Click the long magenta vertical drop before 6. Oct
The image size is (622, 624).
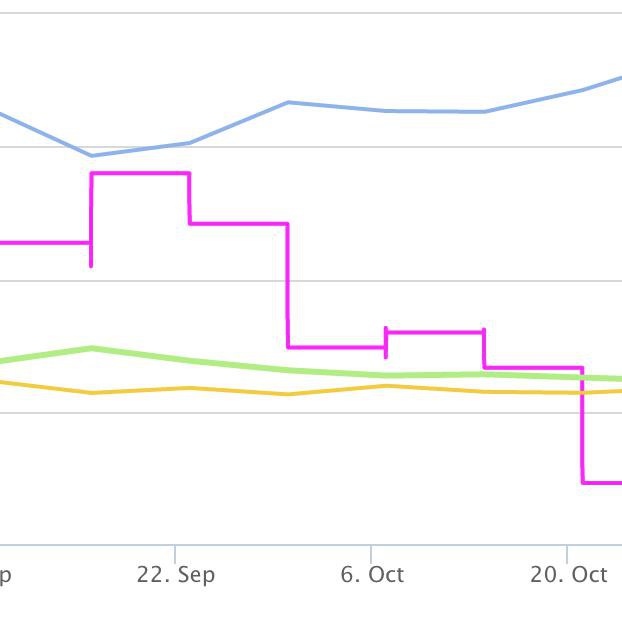pyautogui.click(x=288, y=285)
